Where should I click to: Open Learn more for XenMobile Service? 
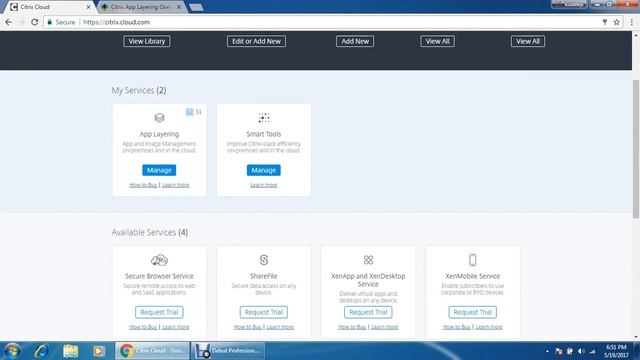point(489,327)
